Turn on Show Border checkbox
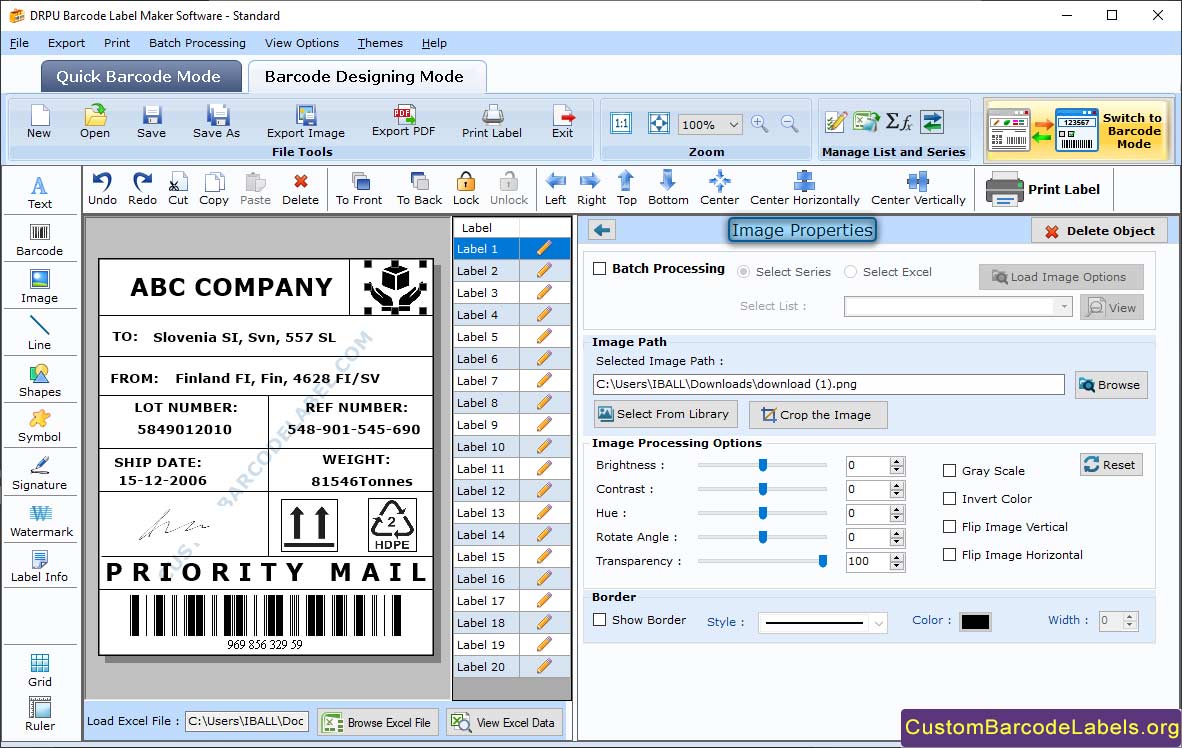 600,620
